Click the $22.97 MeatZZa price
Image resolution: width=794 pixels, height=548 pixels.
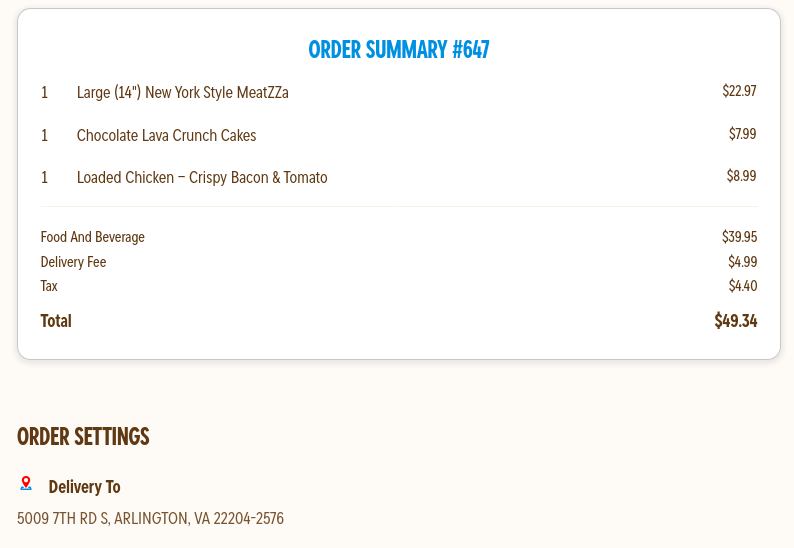739,92
